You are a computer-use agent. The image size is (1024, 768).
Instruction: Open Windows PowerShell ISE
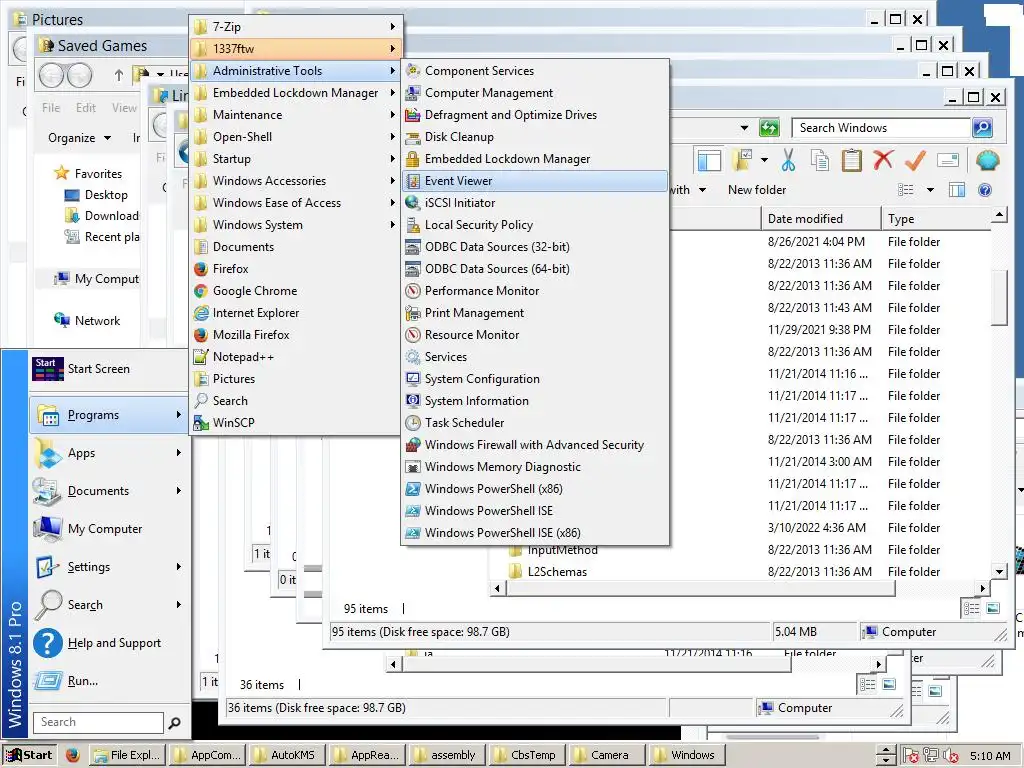pos(535,511)
